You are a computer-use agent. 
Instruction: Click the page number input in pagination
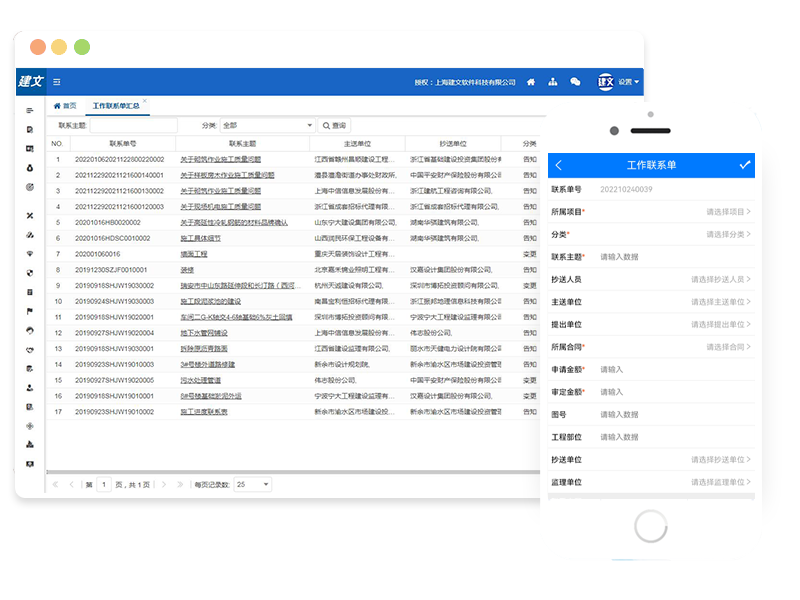click(x=104, y=484)
